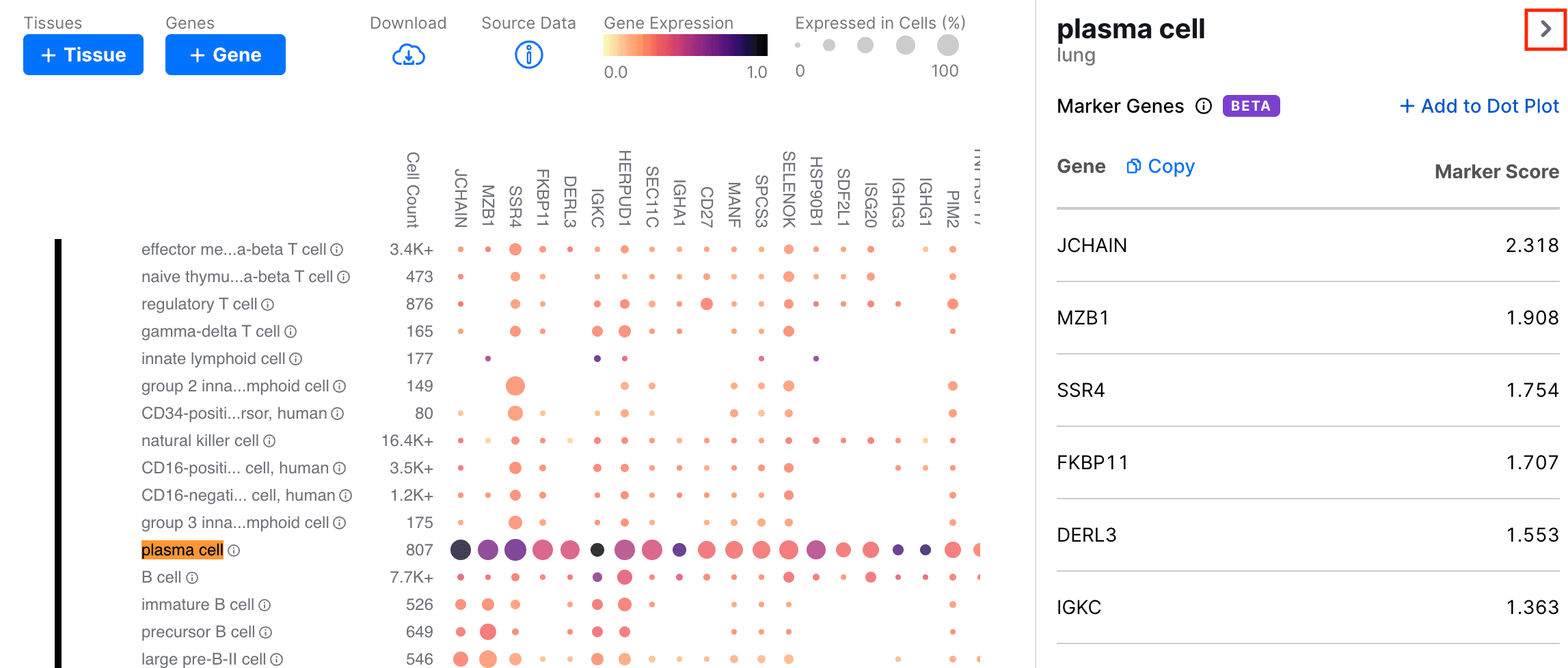This screenshot has height=668, width=1568.
Task: Open the Source Data info icon
Action: pyautogui.click(x=528, y=55)
